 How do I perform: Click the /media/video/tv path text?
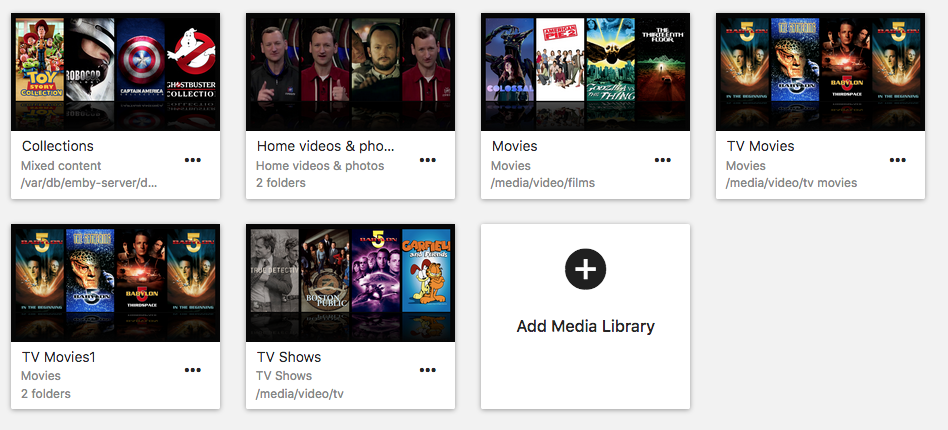click(x=300, y=394)
